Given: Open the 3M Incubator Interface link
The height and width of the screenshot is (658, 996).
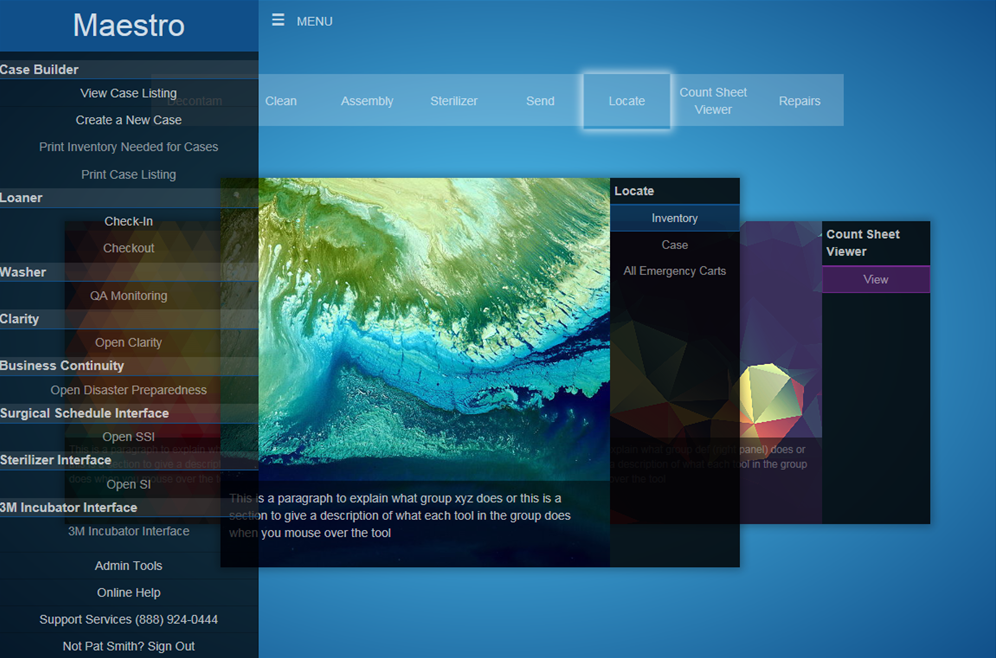Looking at the screenshot, I should [x=128, y=531].
